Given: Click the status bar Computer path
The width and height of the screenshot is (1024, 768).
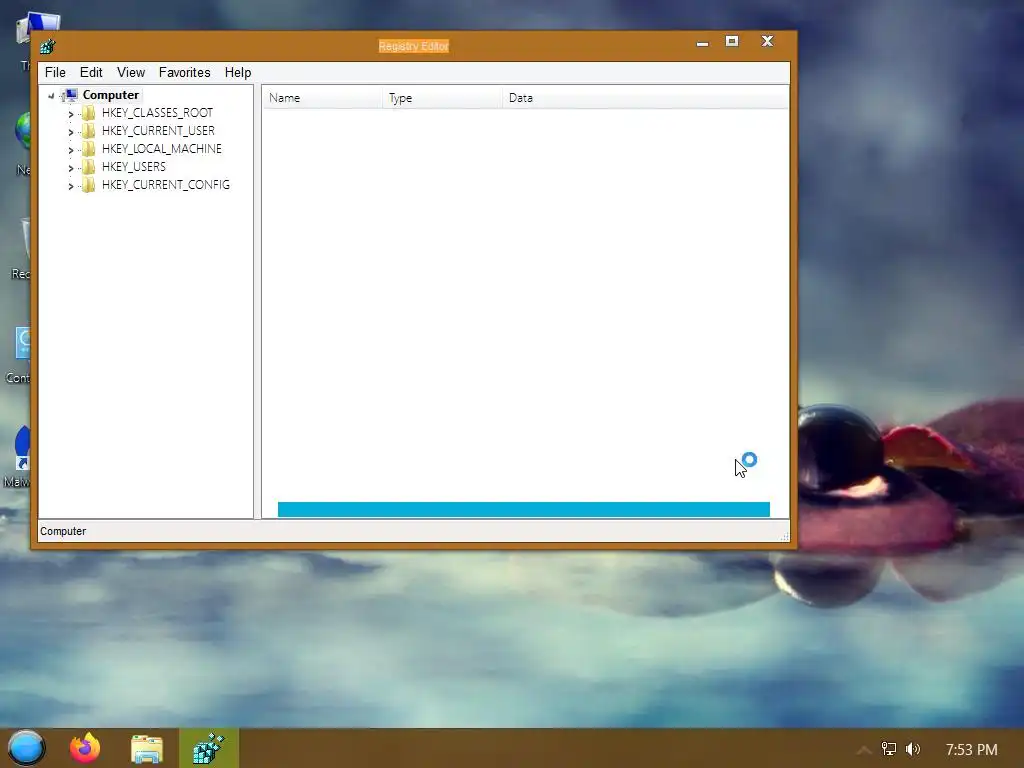Looking at the screenshot, I should [x=63, y=531].
